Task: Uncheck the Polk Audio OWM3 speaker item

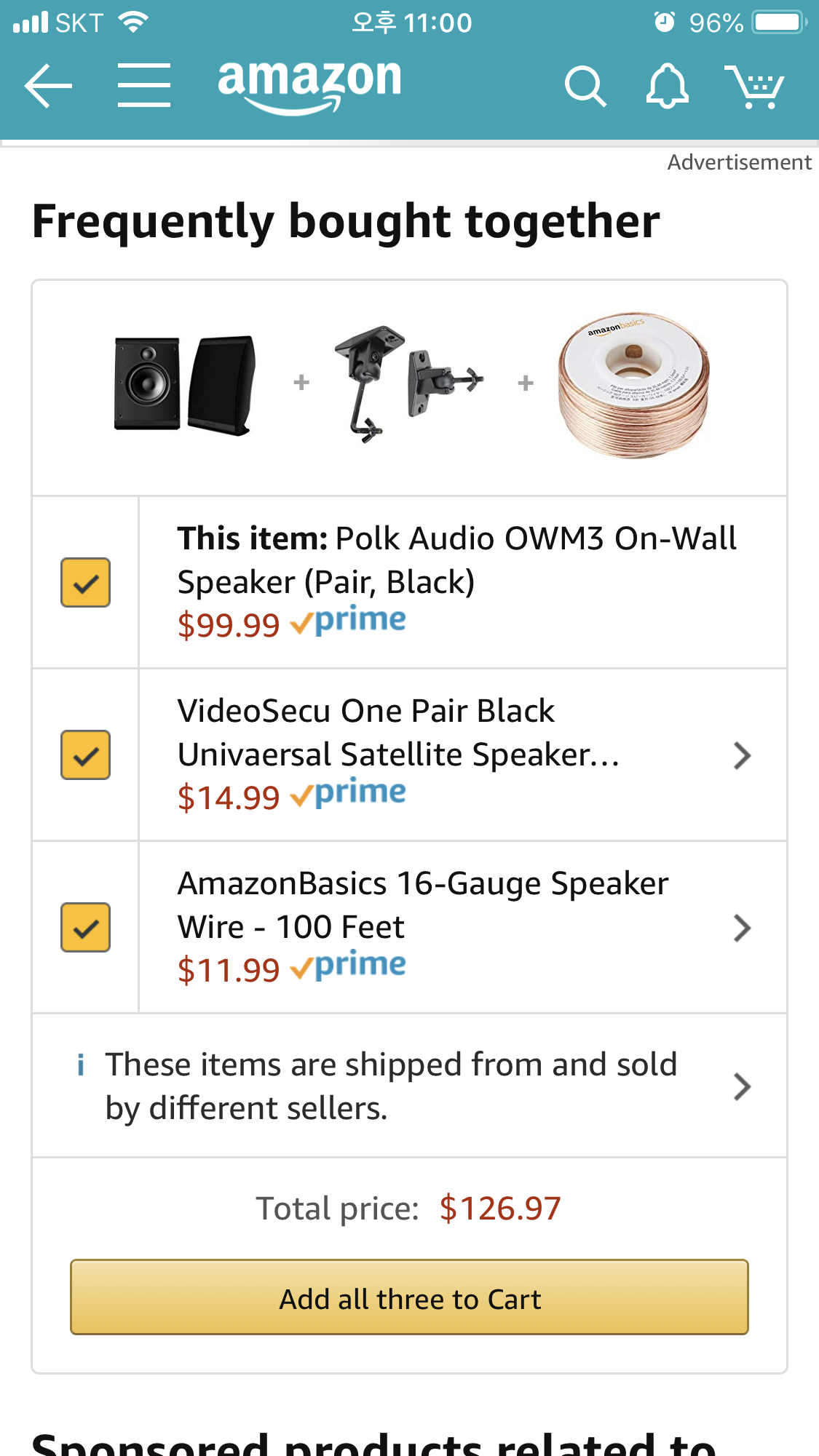Action: pyautogui.click(x=85, y=582)
